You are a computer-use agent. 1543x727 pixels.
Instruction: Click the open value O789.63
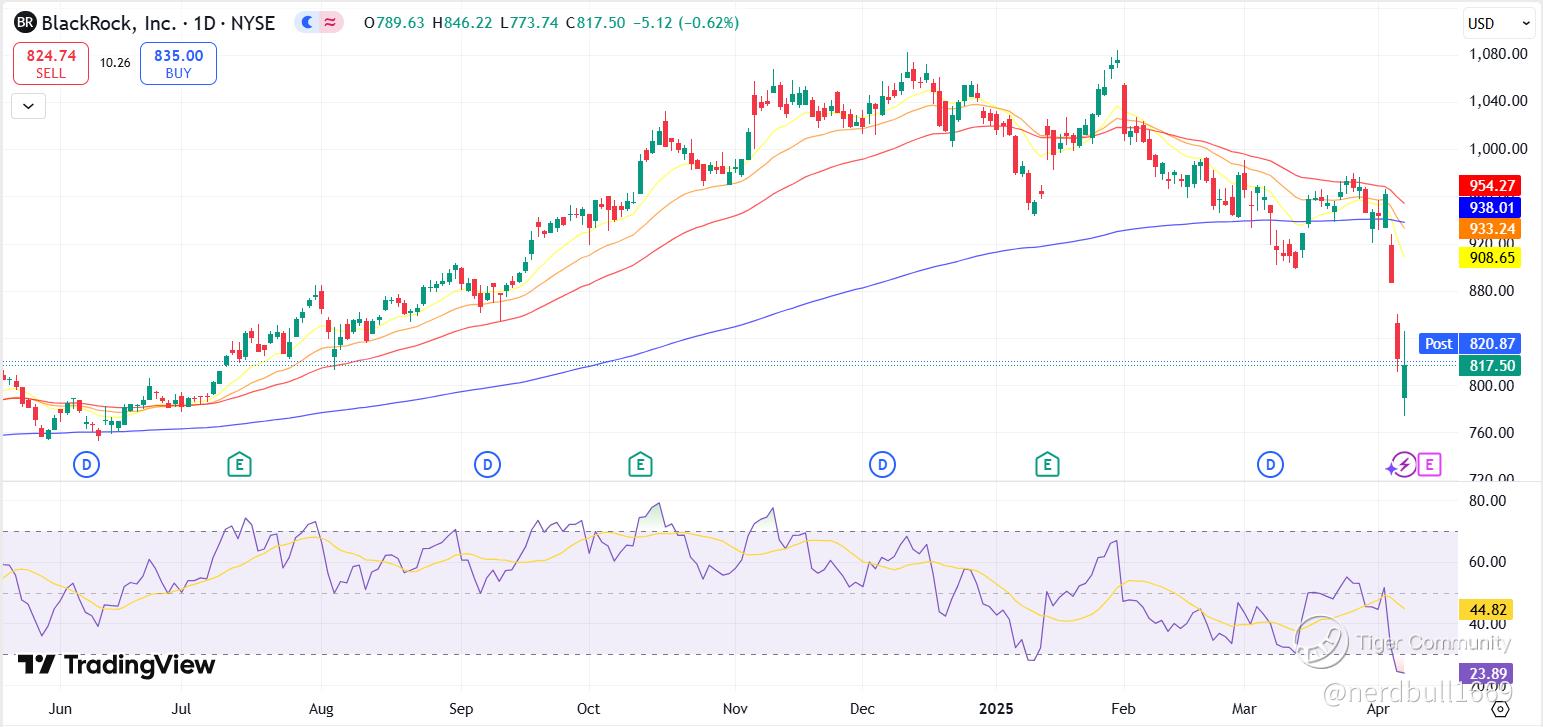(x=395, y=22)
